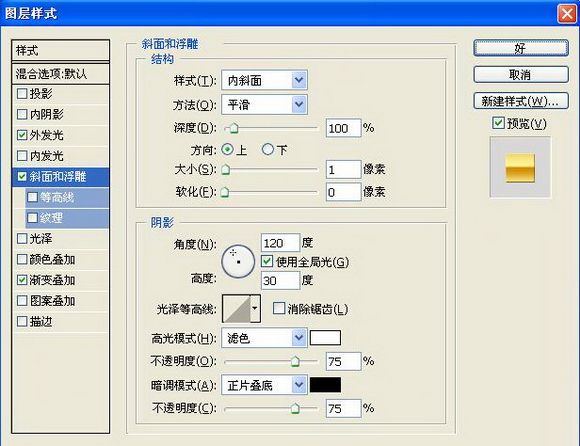
Task: Enable the 光泽 satin checkbox
Action: pos(22,239)
